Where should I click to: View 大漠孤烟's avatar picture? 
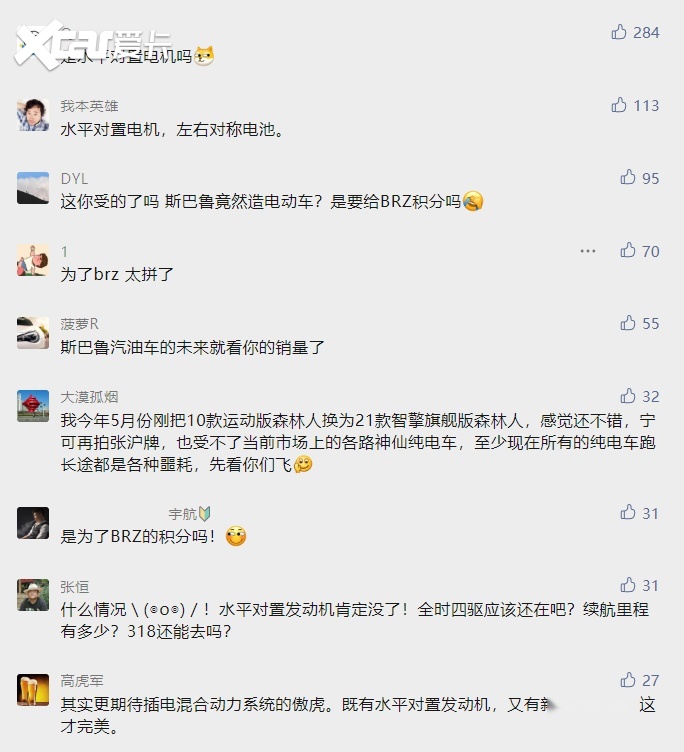pos(33,405)
